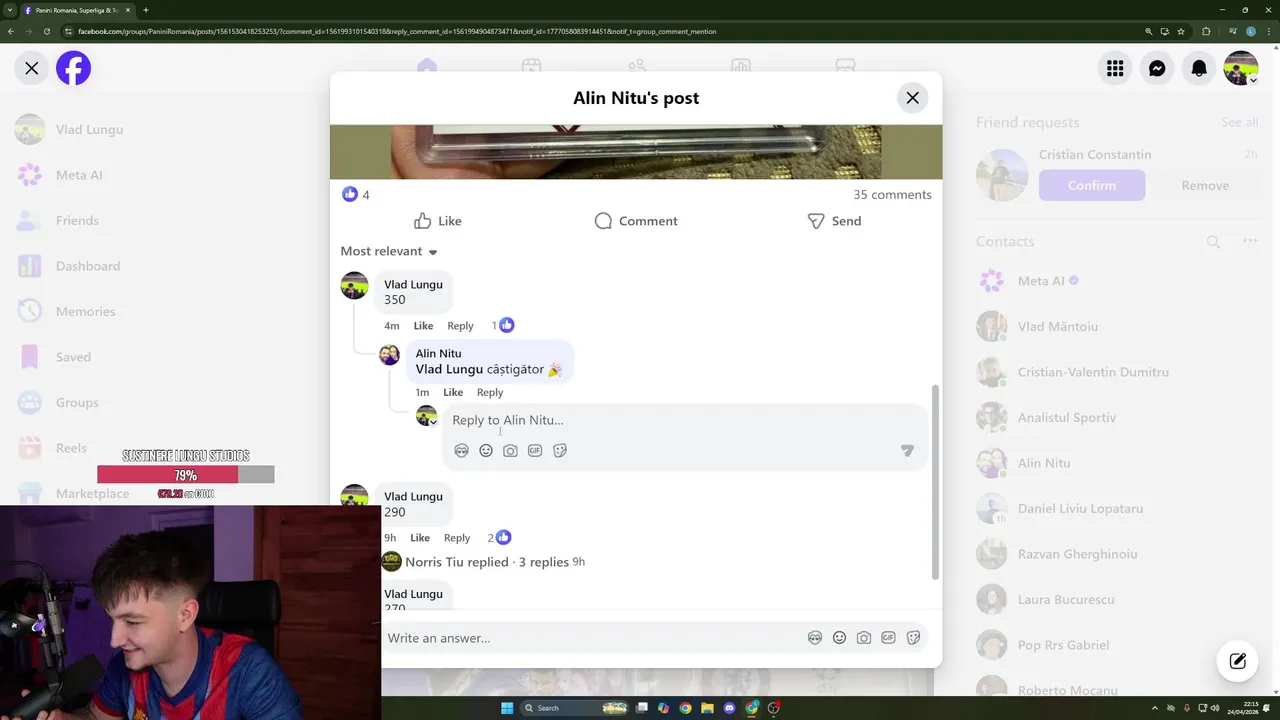Open emoji picker in reply box
This screenshot has height=720, width=1280.
point(486,451)
